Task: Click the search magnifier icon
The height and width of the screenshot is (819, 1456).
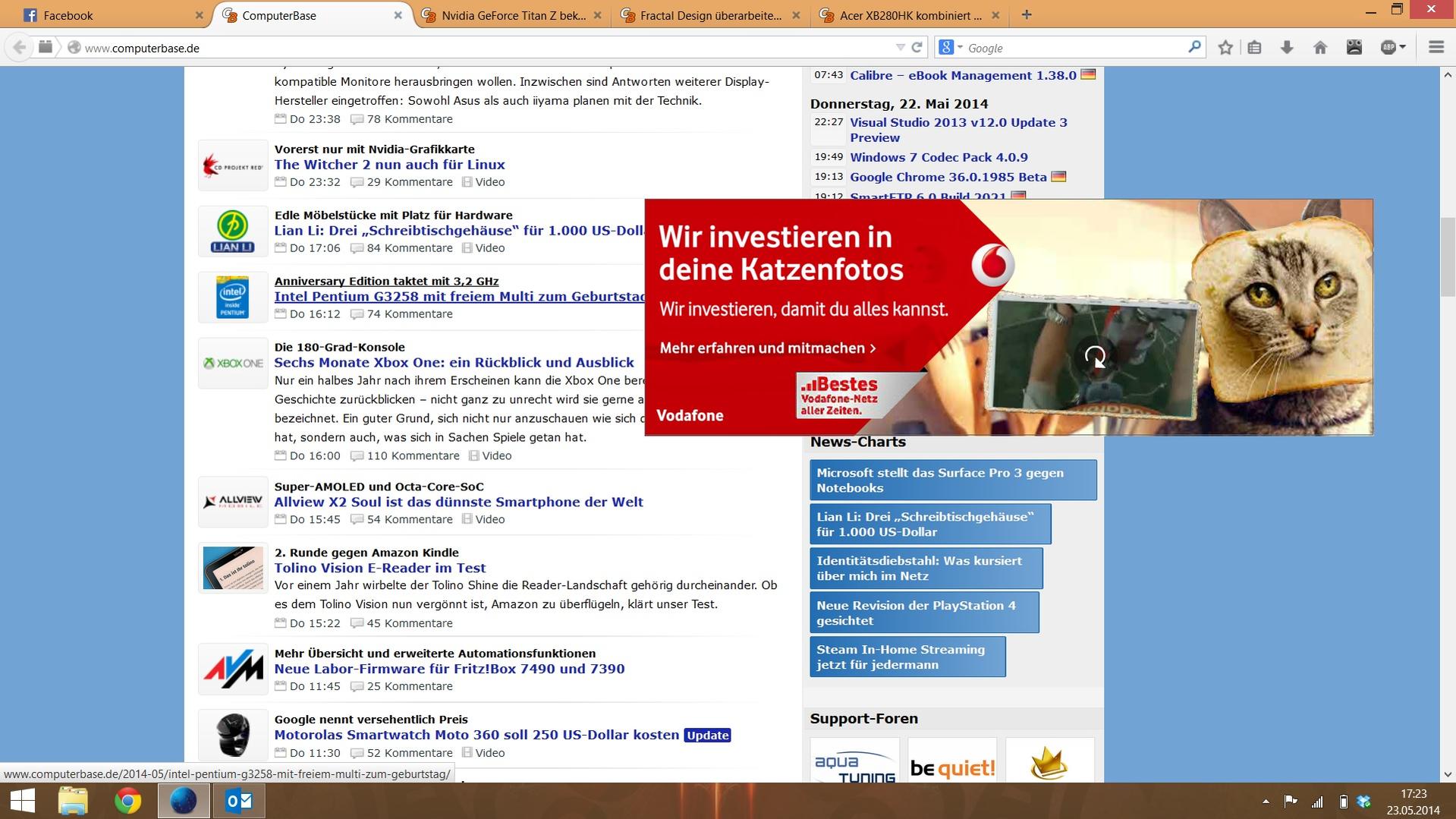Action: pyautogui.click(x=1194, y=47)
